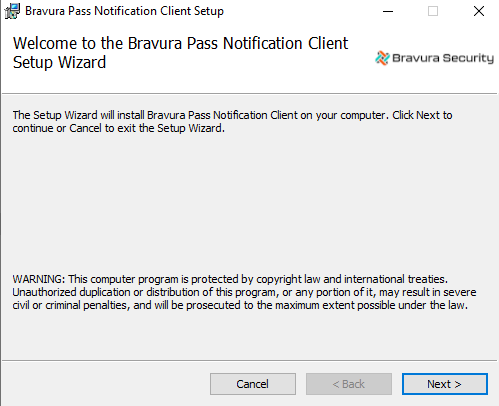Close the setup window with the X

pos(479,11)
